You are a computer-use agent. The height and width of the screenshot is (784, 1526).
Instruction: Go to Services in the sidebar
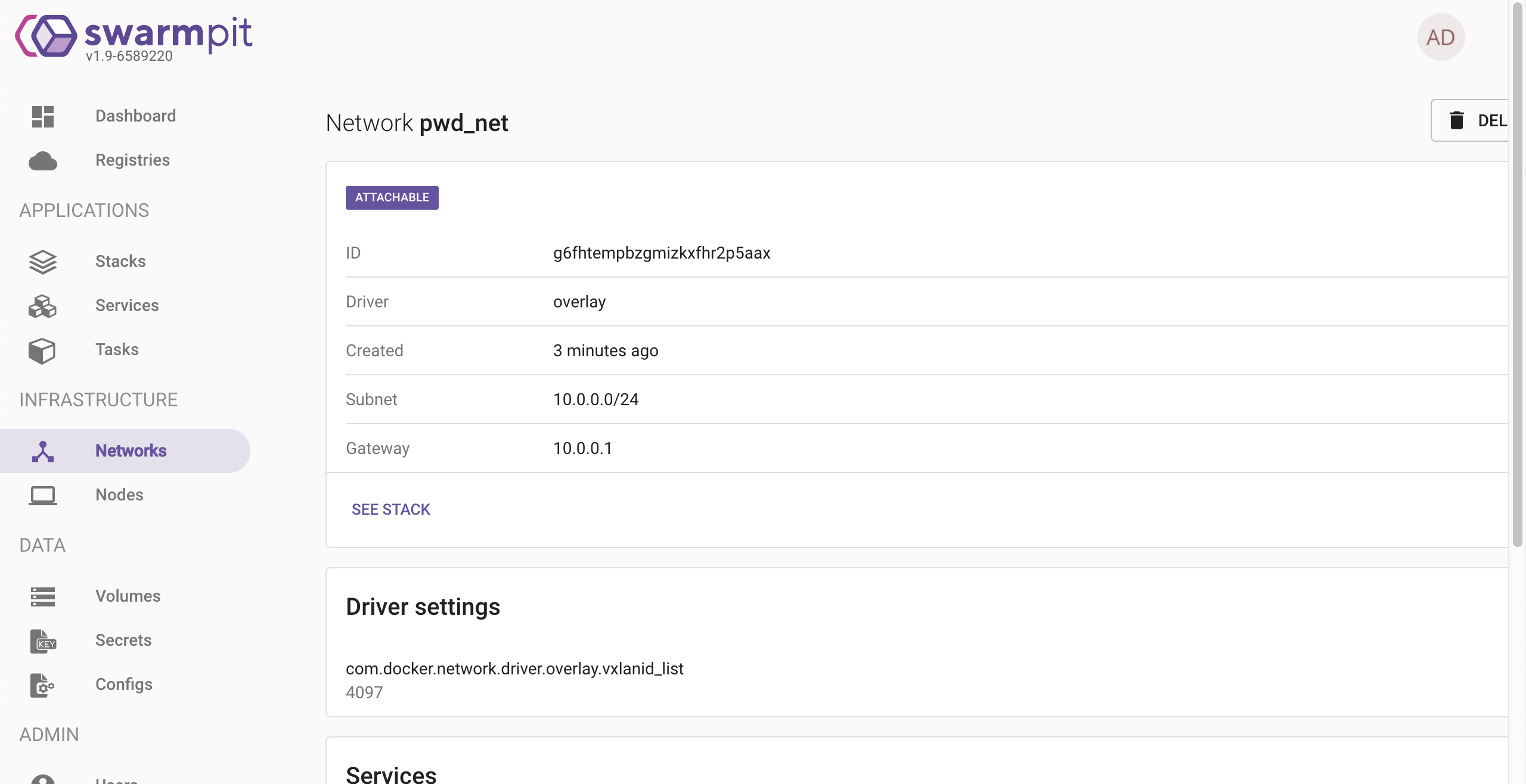[x=127, y=306]
